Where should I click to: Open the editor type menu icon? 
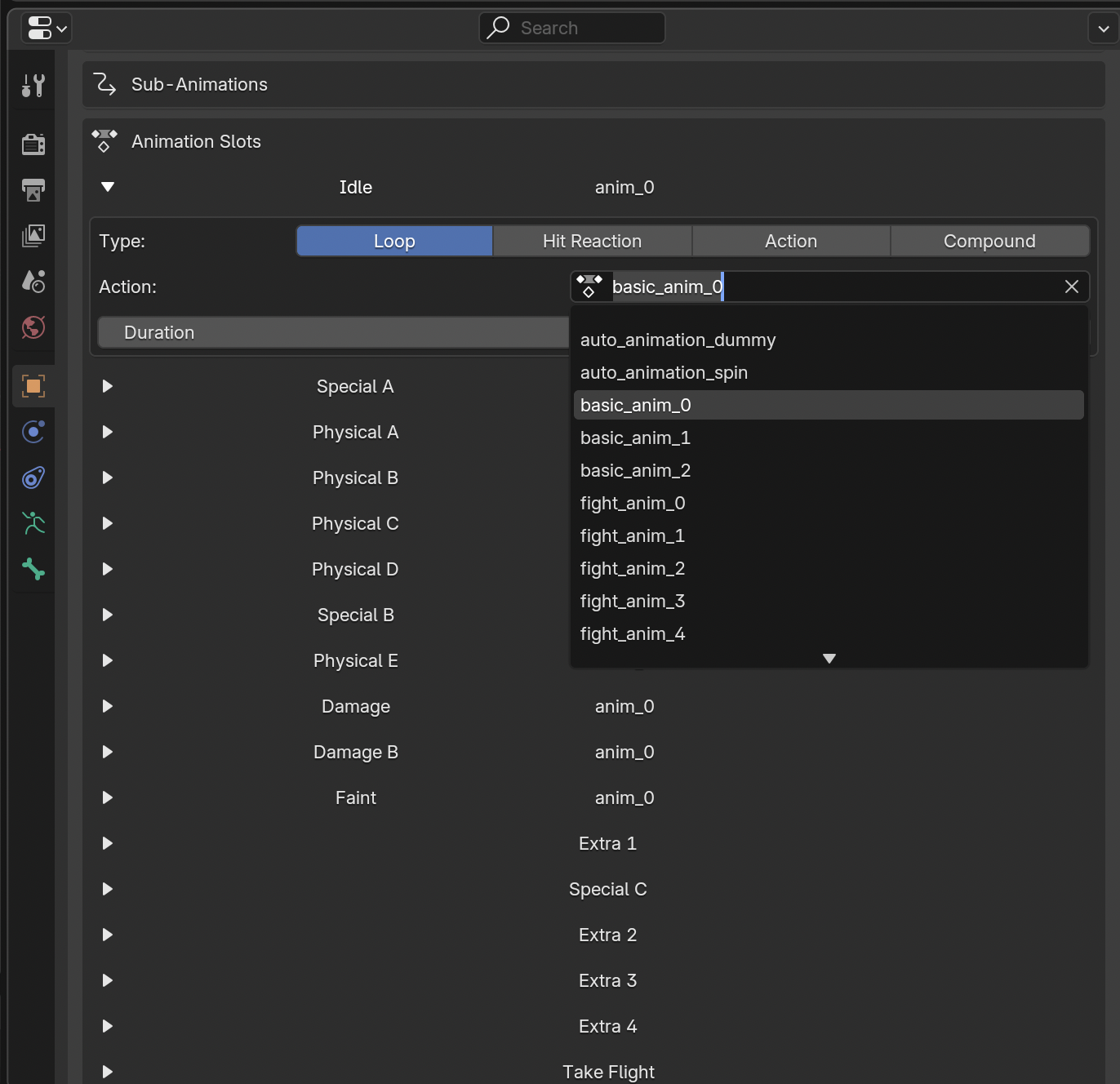(x=47, y=28)
